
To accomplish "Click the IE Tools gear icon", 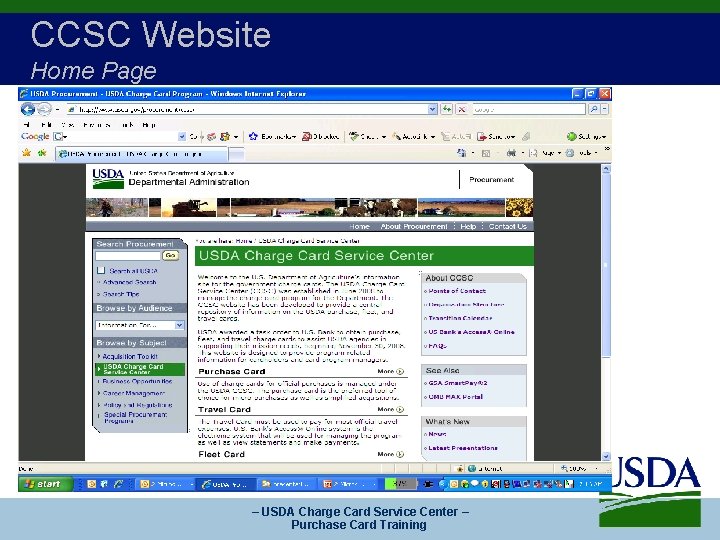I will [570, 153].
